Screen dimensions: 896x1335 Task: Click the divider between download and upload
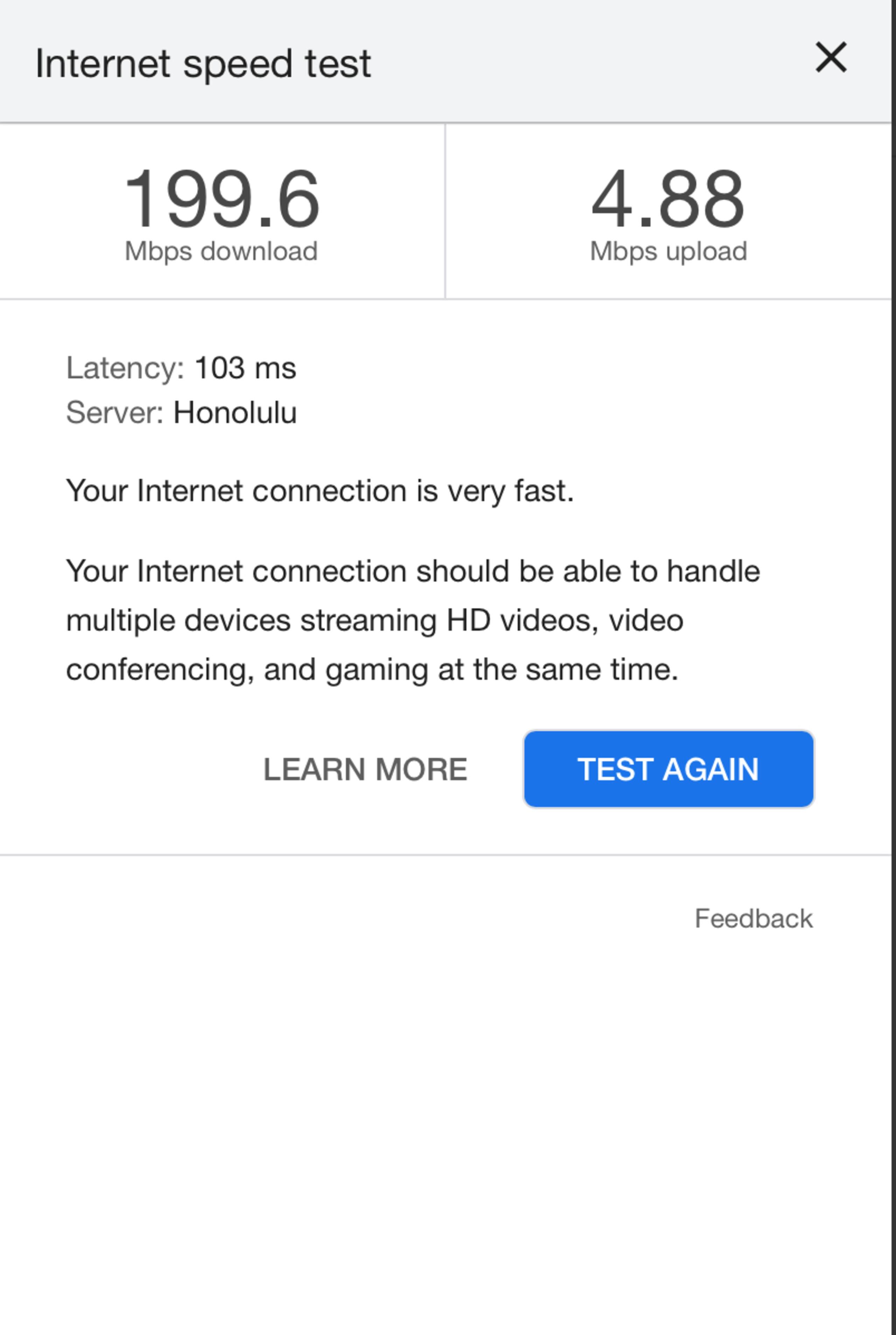tap(445, 211)
